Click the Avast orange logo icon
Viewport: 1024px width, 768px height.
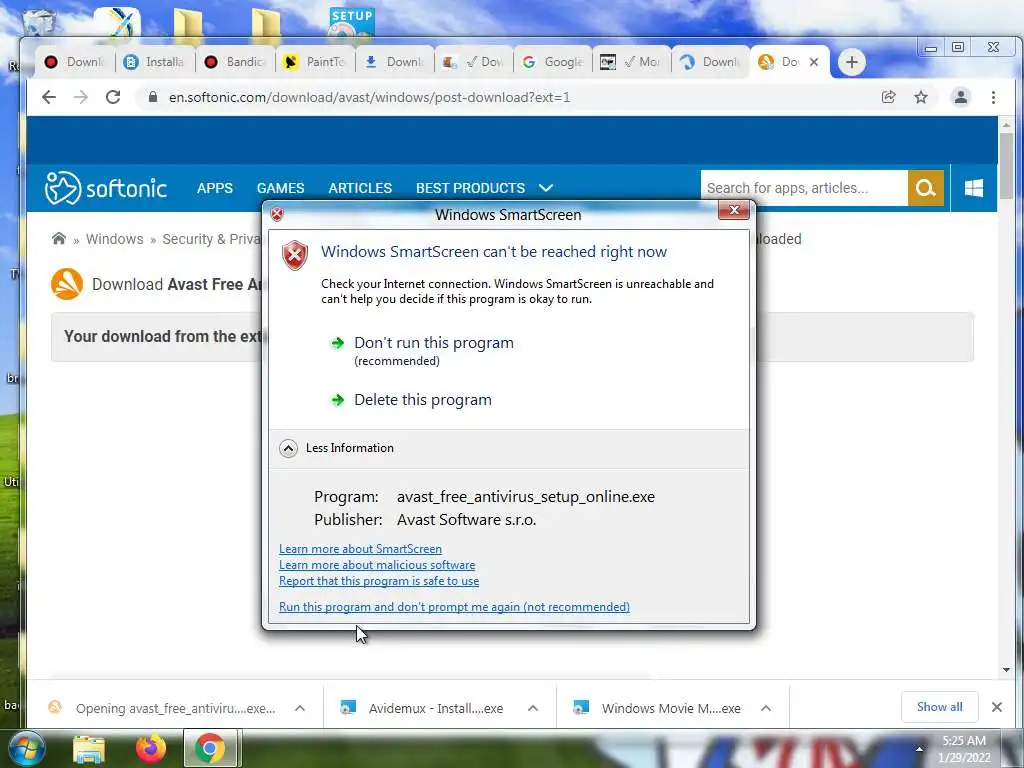pos(67,284)
